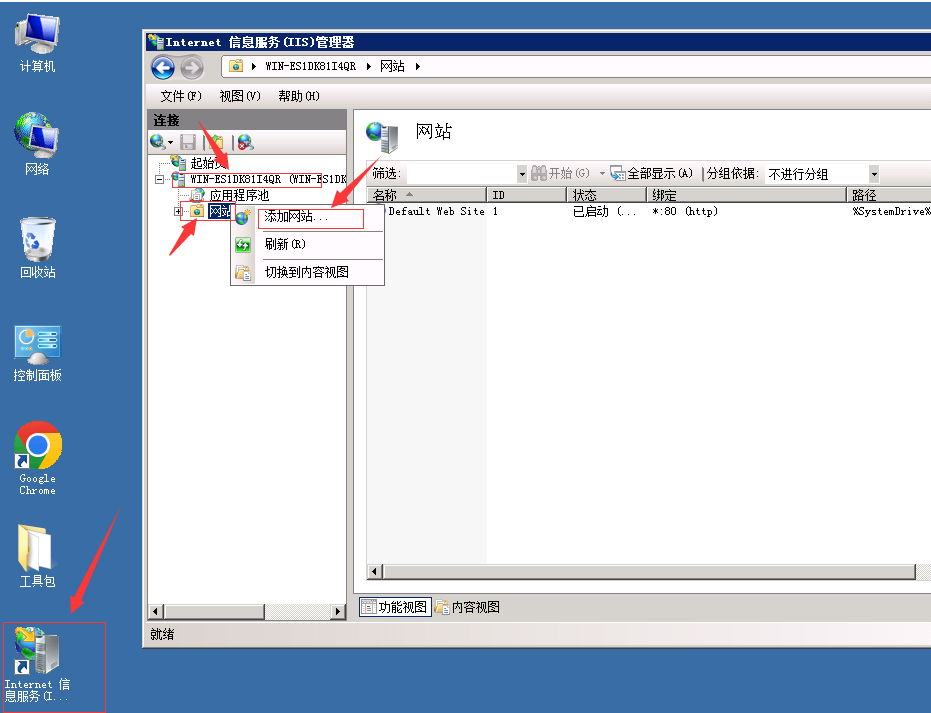Image resolution: width=931 pixels, height=713 pixels.
Task: Collapse the WIN-ES1DK81I4QR server node
Action: pyautogui.click(x=159, y=179)
